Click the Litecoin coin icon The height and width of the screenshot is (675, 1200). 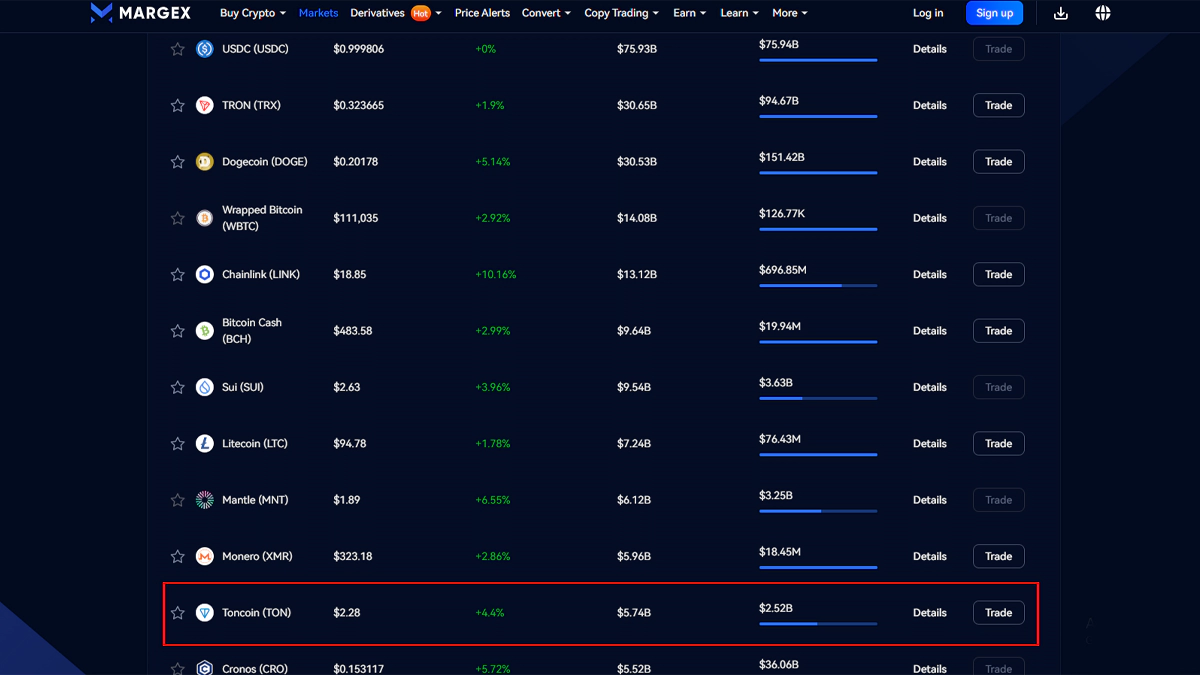[205, 444]
